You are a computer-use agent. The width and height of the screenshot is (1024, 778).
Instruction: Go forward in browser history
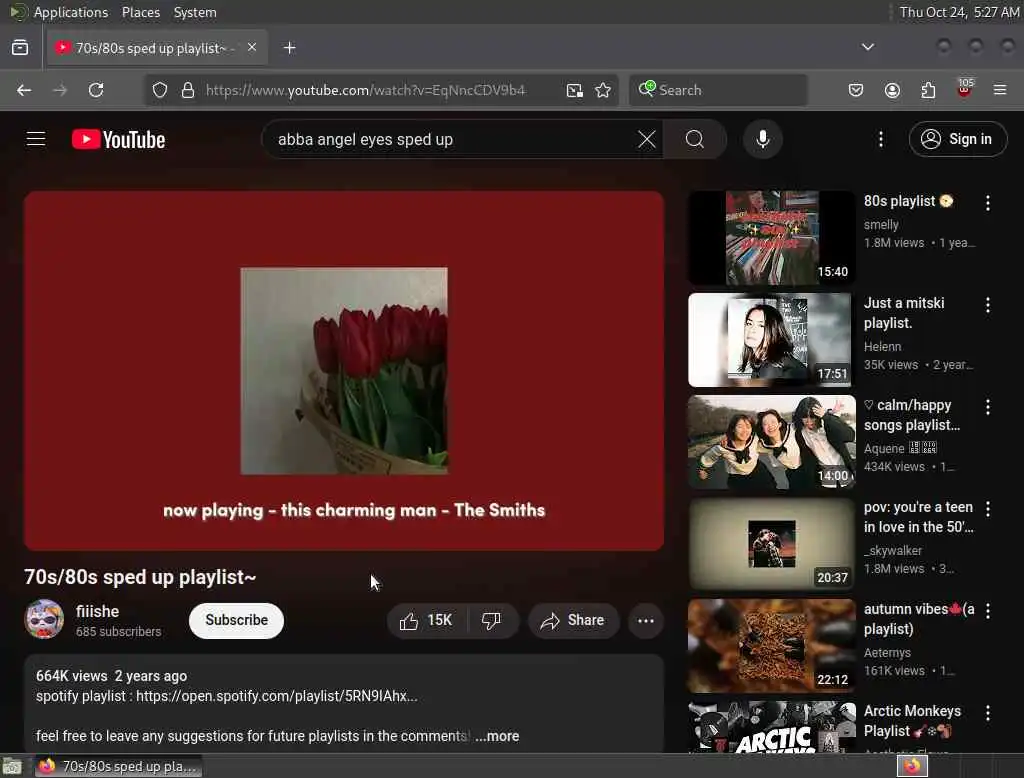pos(59,90)
